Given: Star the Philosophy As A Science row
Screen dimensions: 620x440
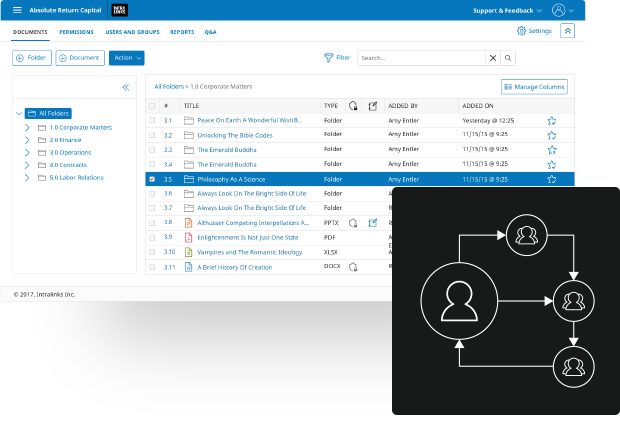Looking at the screenshot, I should (552, 179).
